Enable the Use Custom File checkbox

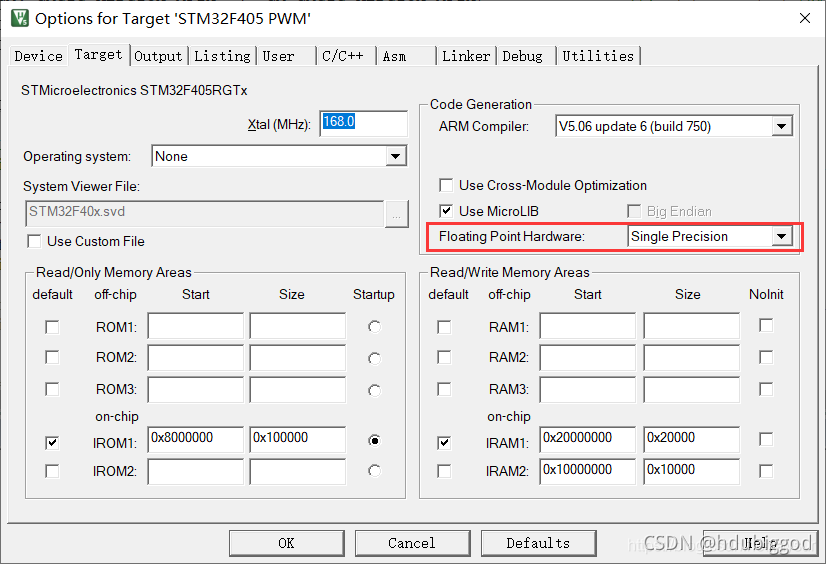click(34, 242)
